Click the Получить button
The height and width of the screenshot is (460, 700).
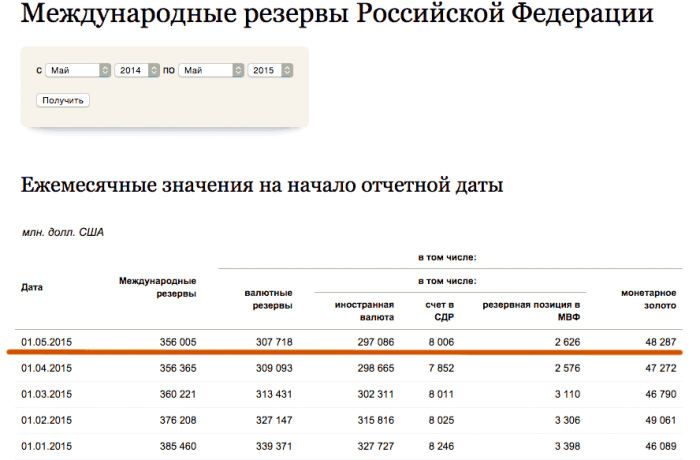[x=63, y=100]
